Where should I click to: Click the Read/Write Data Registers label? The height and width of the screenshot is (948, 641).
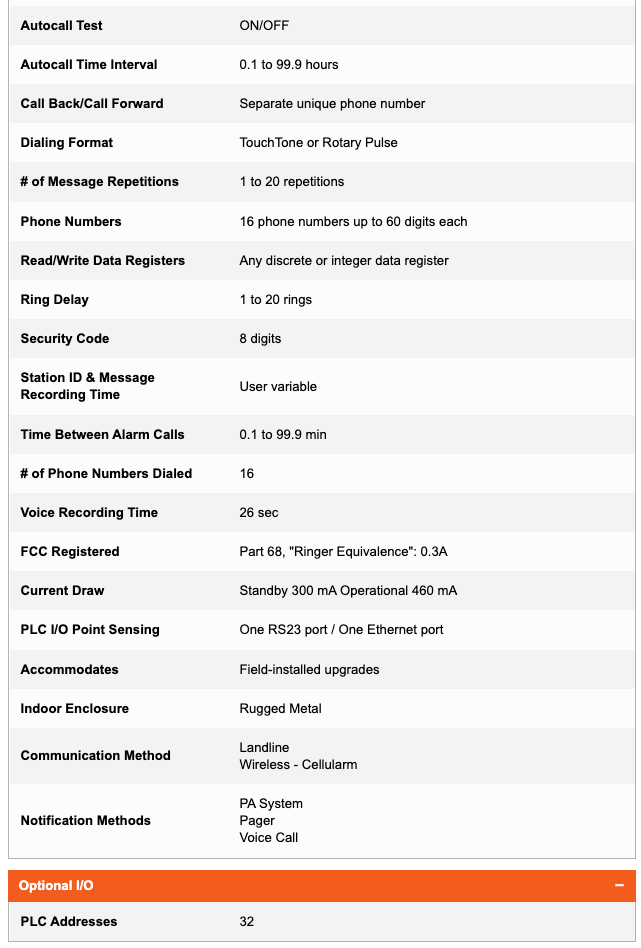[x=103, y=260]
